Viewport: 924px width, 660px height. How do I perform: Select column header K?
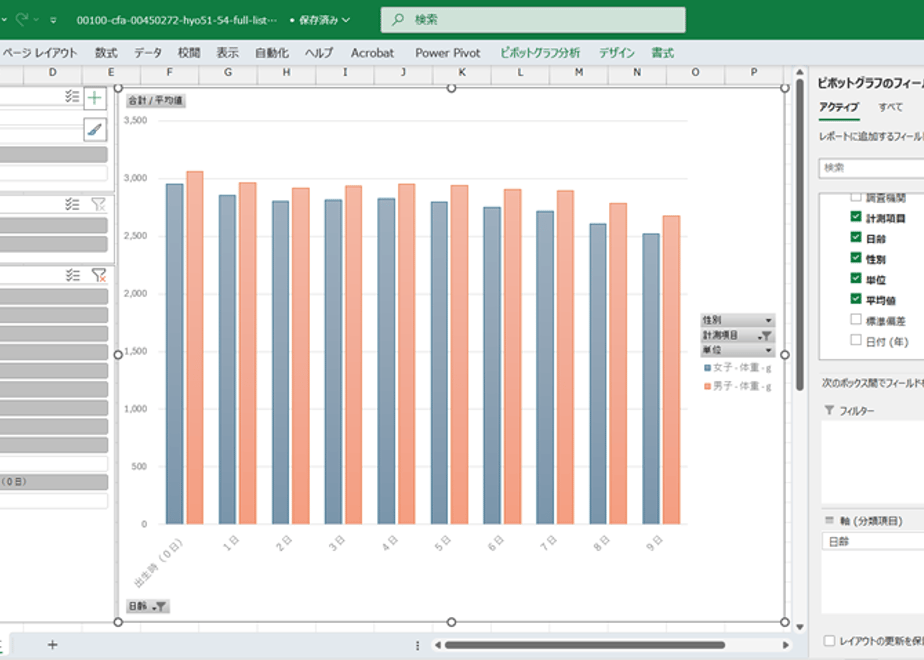[x=462, y=72]
